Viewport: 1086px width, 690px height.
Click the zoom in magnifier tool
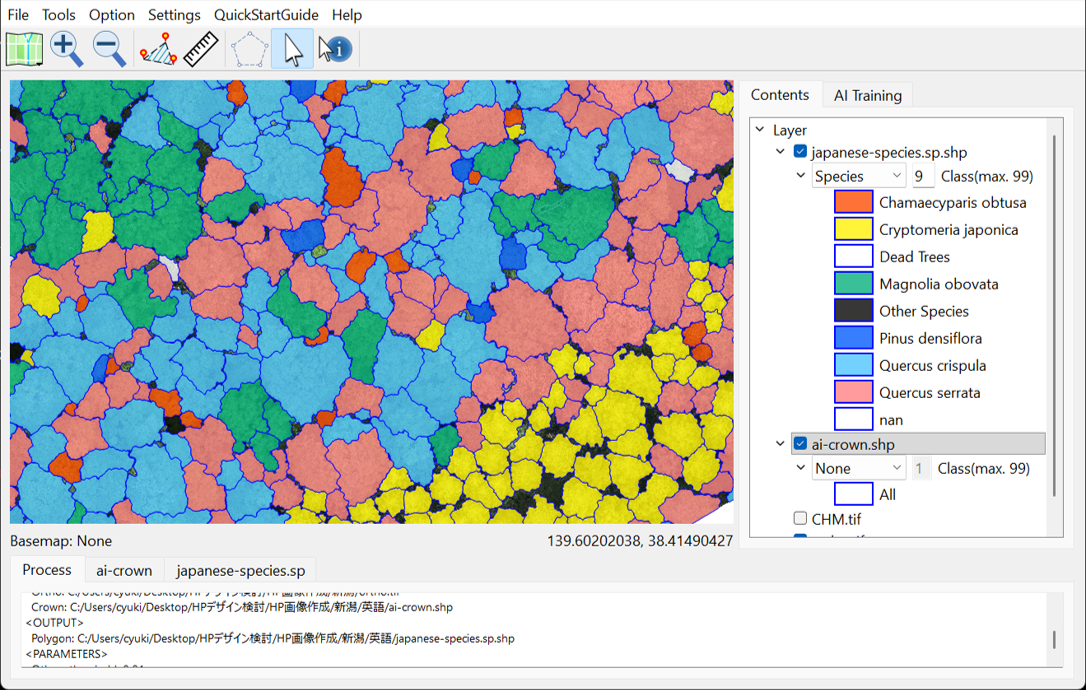pyautogui.click(x=67, y=48)
